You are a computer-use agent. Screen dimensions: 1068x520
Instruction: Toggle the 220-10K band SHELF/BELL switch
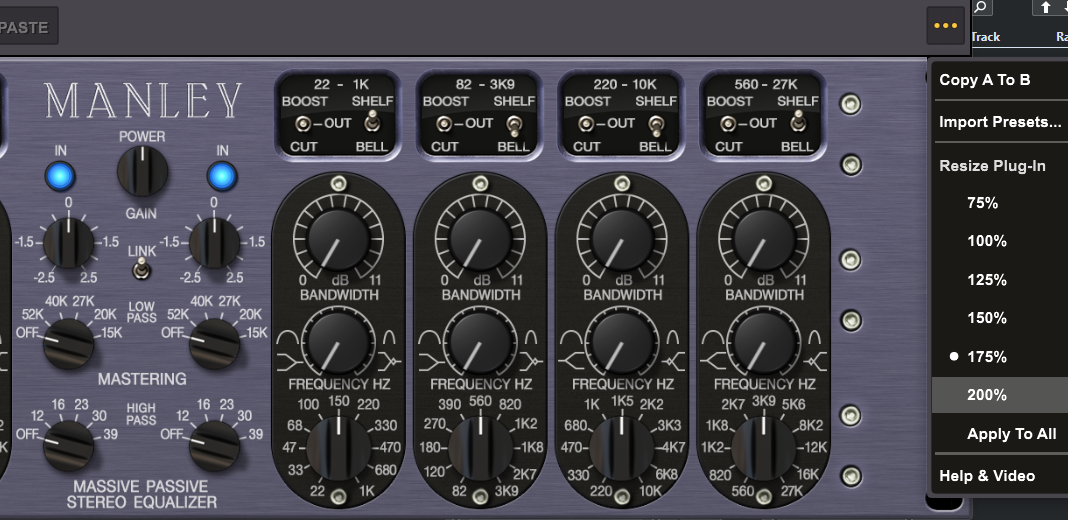point(656,125)
